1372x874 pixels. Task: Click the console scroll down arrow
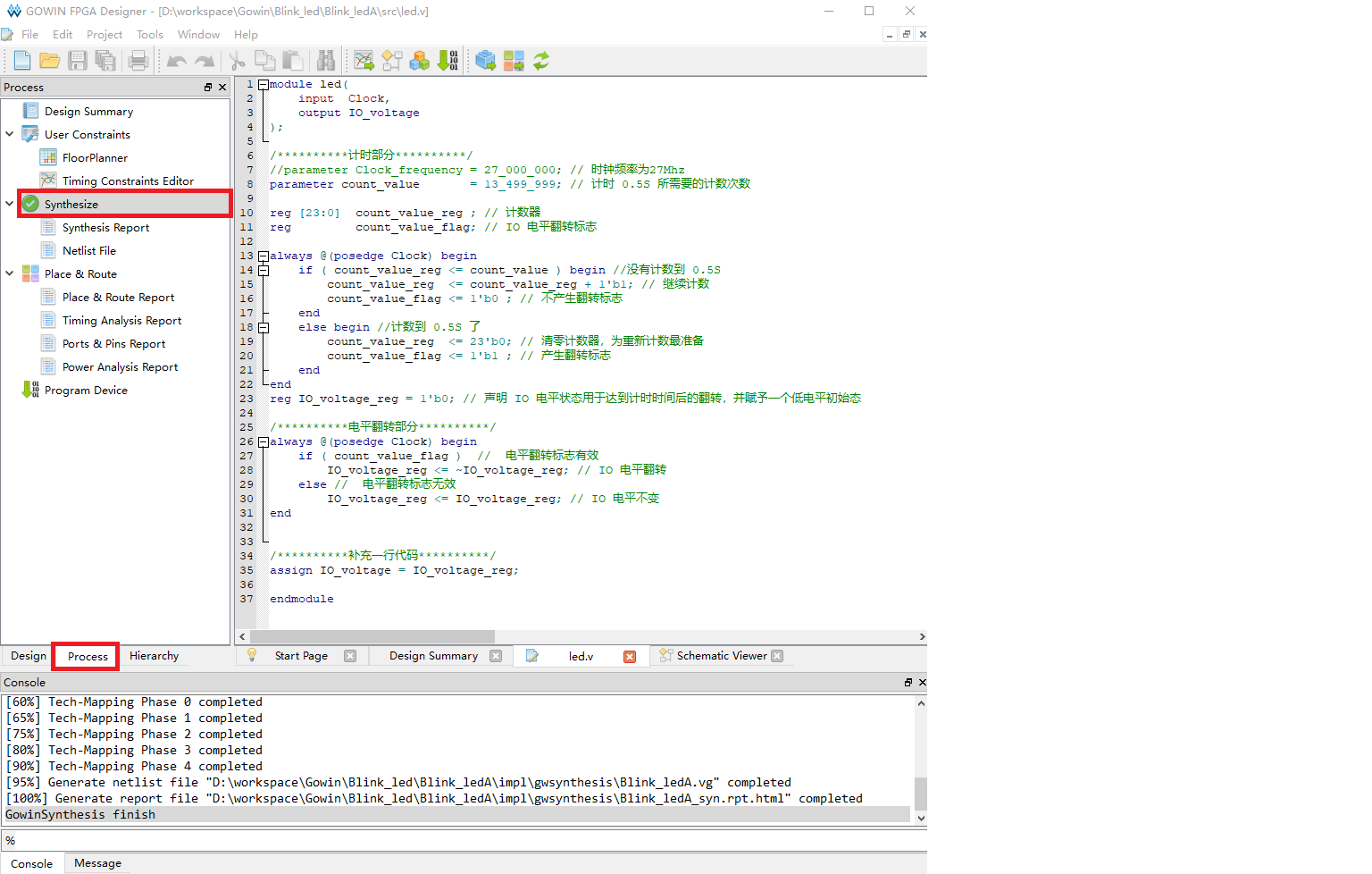pos(921,818)
